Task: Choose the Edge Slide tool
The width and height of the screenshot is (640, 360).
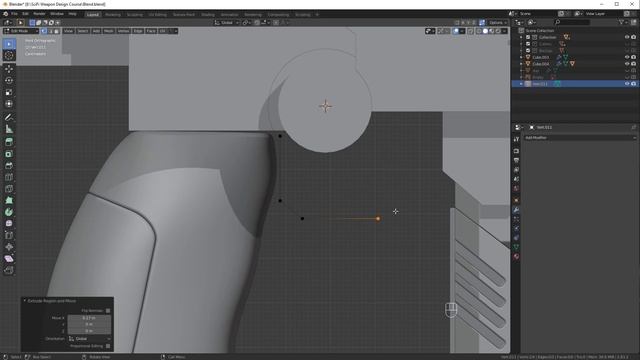Action: (9, 236)
